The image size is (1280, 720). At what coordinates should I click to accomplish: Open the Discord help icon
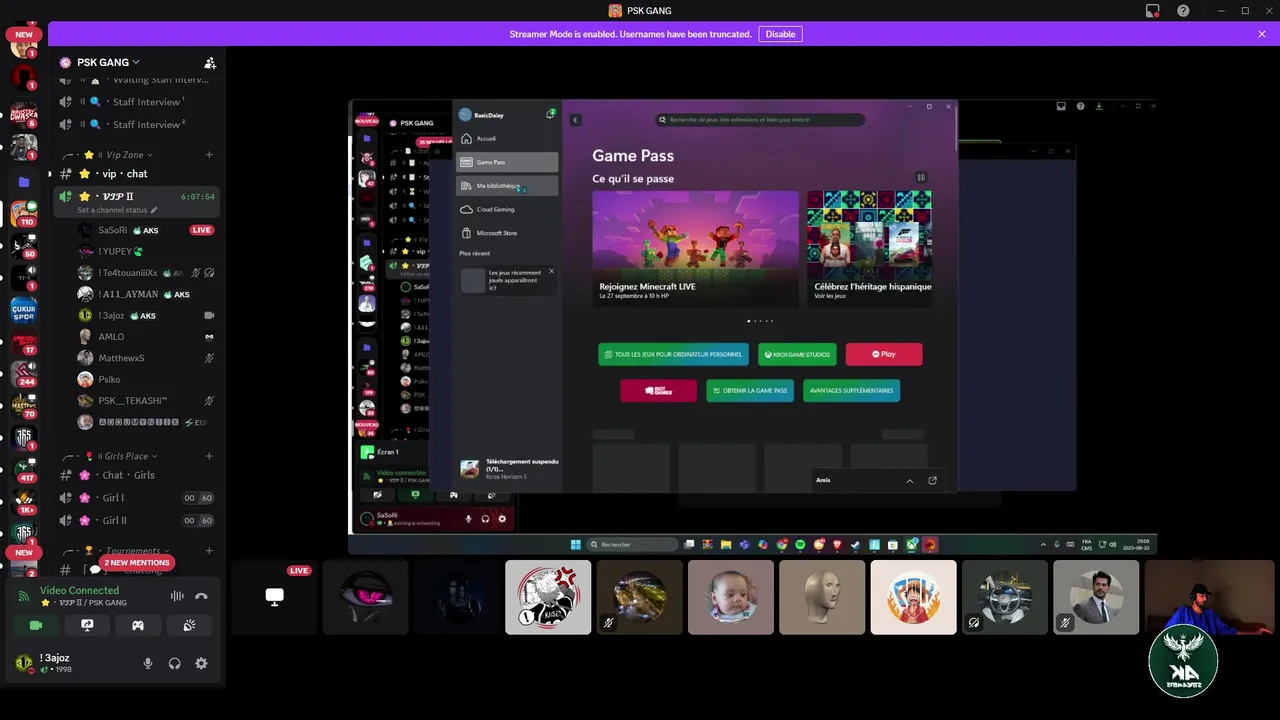coord(1184,11)
